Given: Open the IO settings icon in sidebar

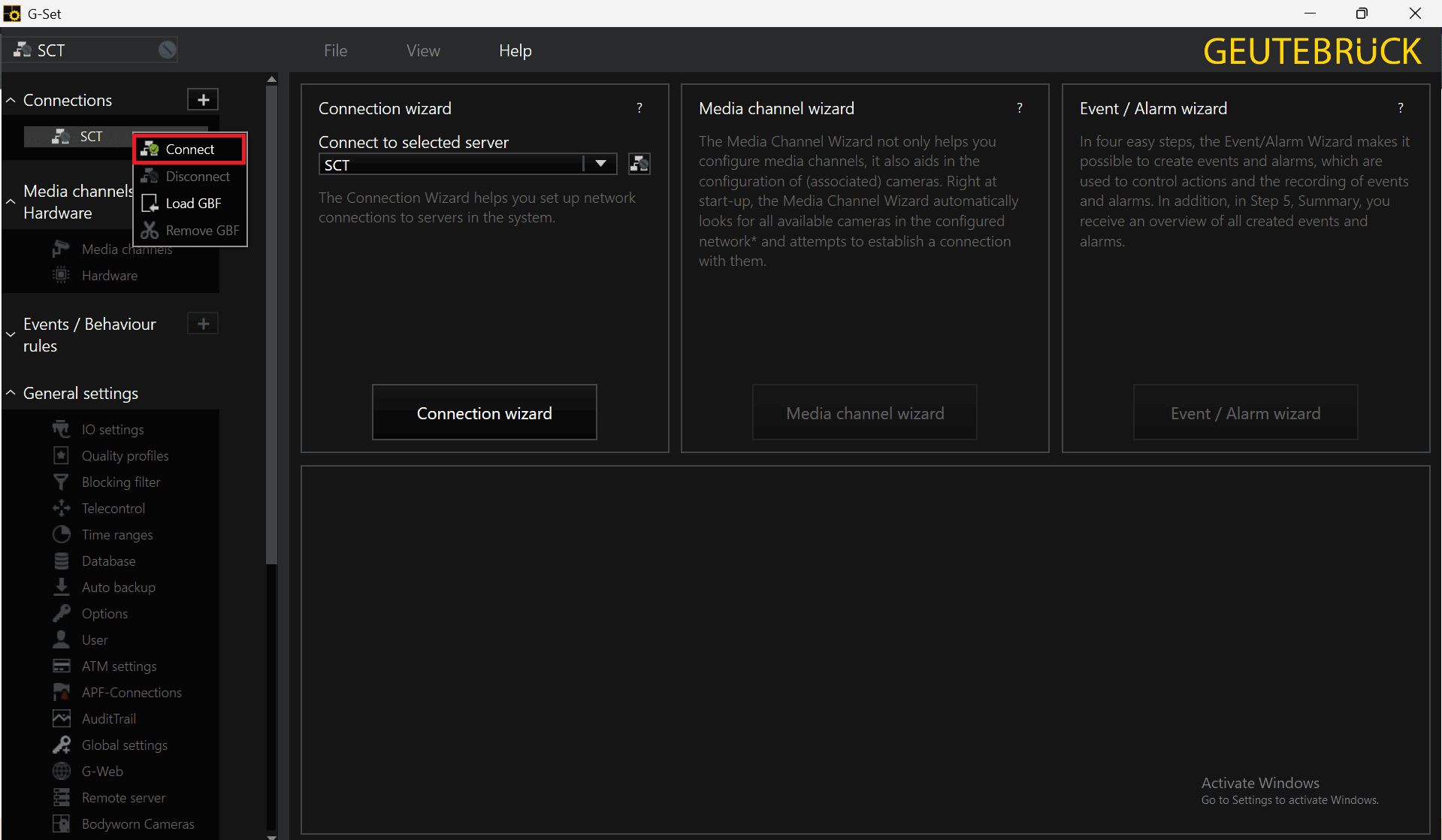Looking at the screenshot, I should pos(62,429).
